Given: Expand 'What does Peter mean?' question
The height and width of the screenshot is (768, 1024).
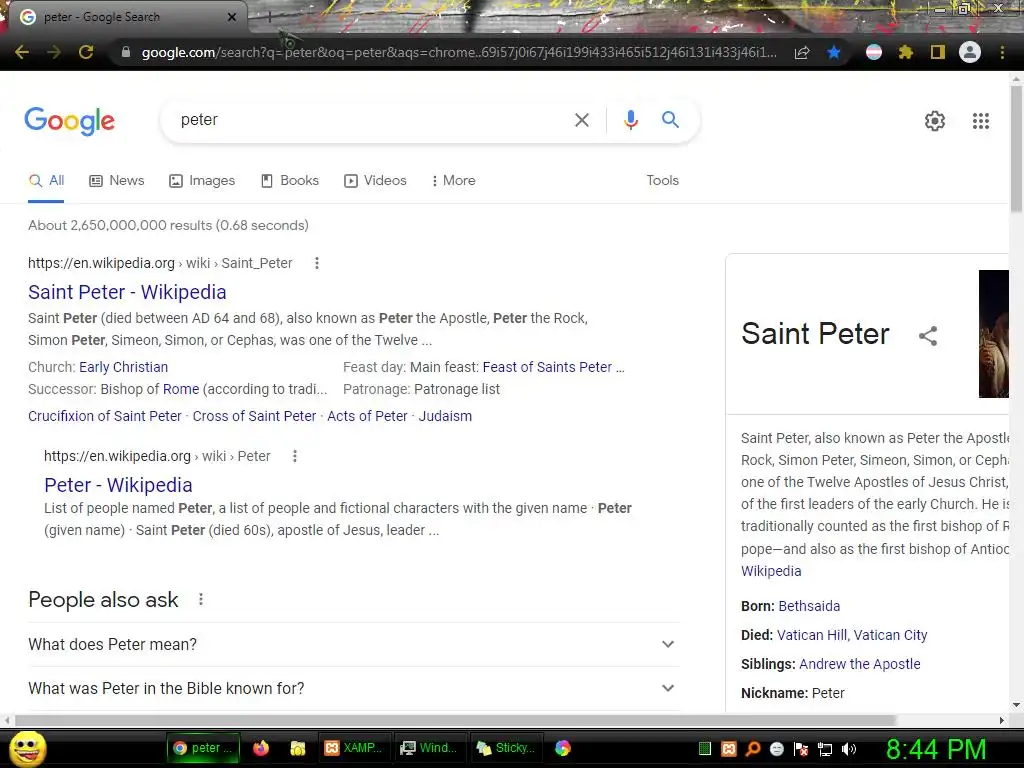Looking at the screenshot, I should (353, 645).
